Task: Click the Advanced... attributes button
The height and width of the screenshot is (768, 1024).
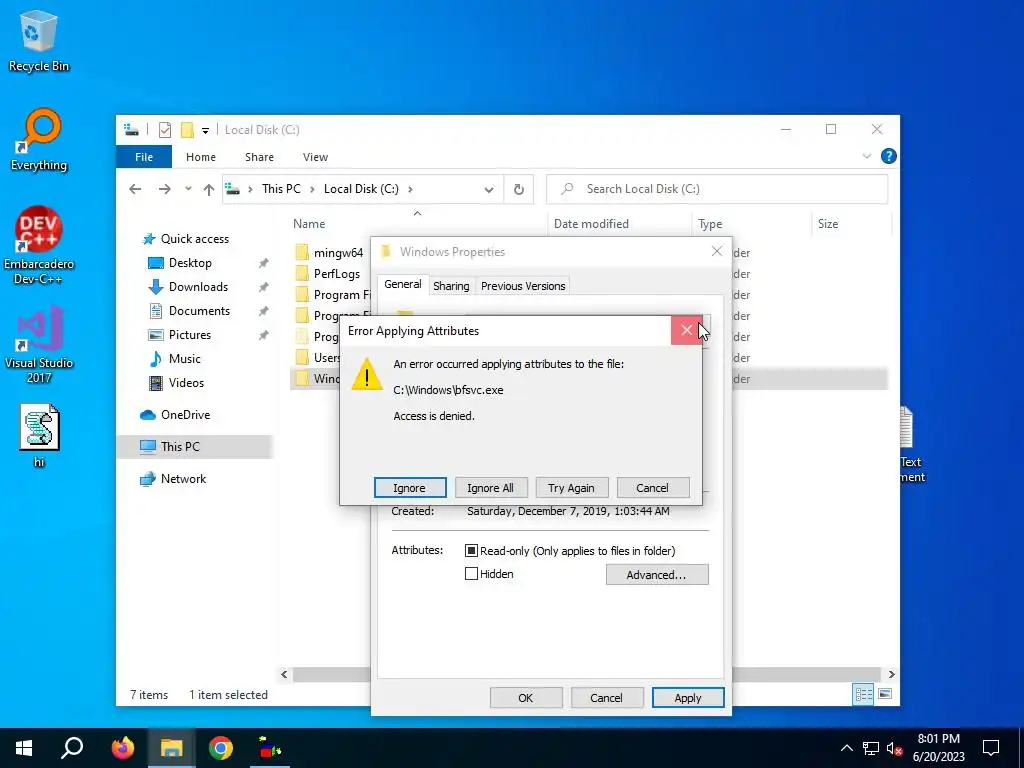Action: coord(657,575)
